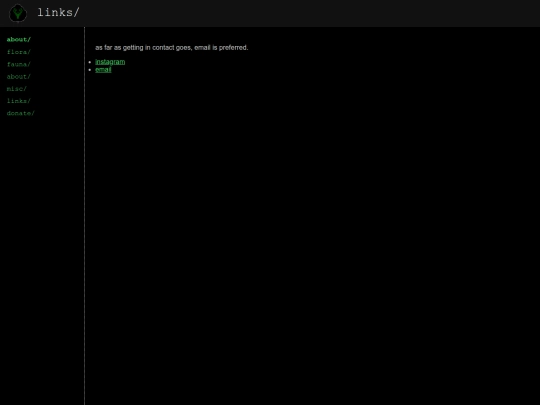Open the dim about/ item below fauna/
The width and height of the screenshot is (540, 405).
(x=19, y=76)
